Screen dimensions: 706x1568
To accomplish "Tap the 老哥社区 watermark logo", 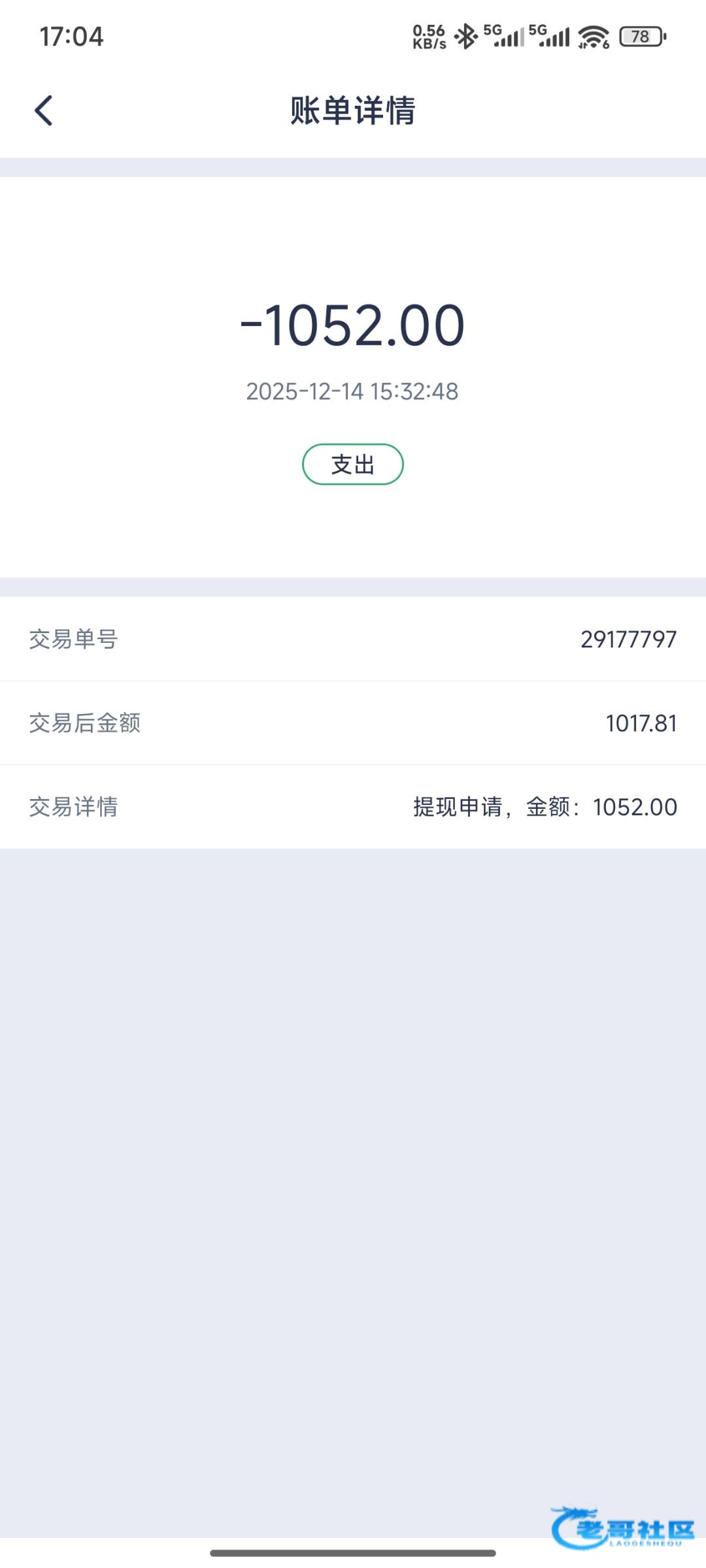I will click(x=622, y=1527).
